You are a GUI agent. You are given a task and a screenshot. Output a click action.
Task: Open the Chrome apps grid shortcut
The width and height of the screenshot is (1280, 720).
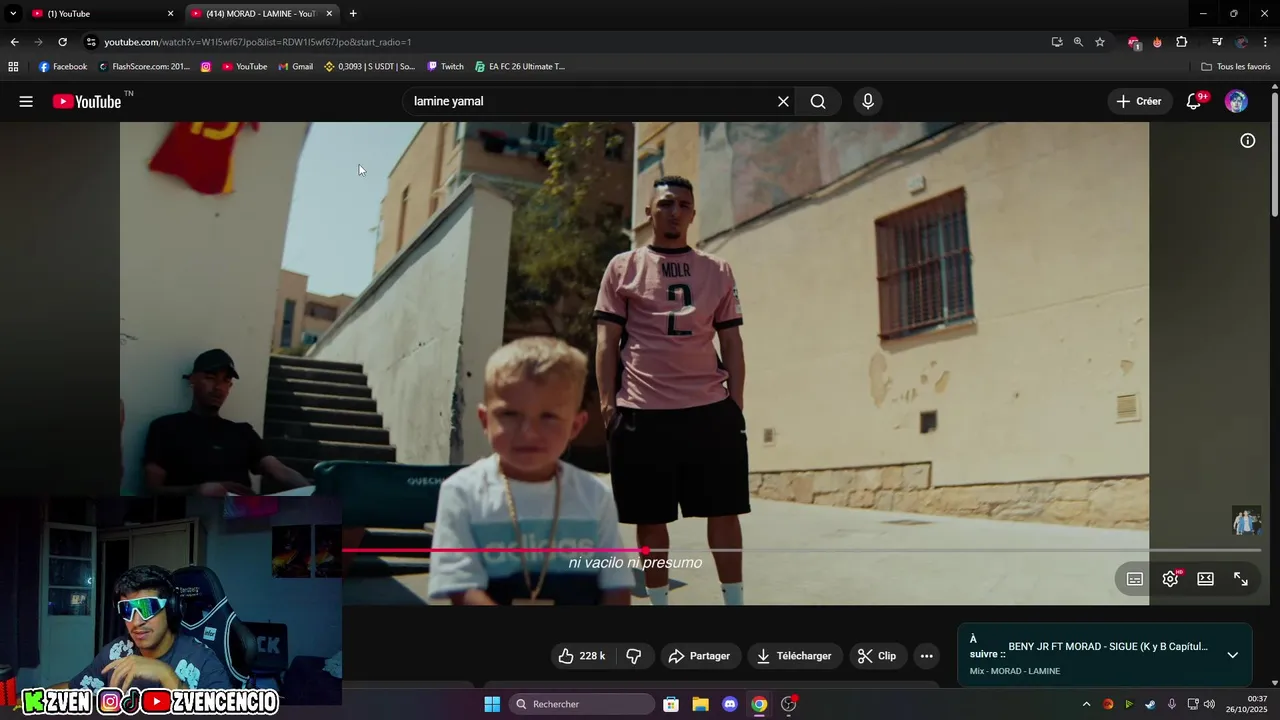pyautogui.click(x=13, y=67)
